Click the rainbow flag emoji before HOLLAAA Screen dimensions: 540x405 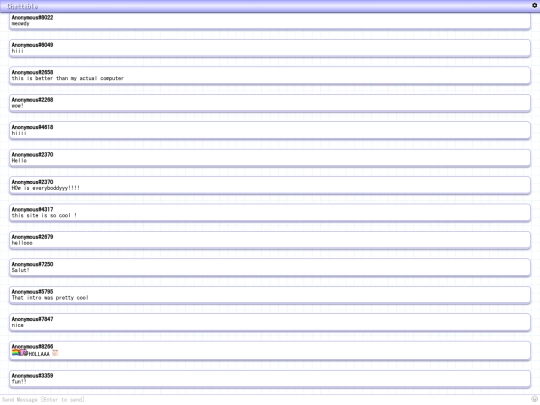click(16, 353)
